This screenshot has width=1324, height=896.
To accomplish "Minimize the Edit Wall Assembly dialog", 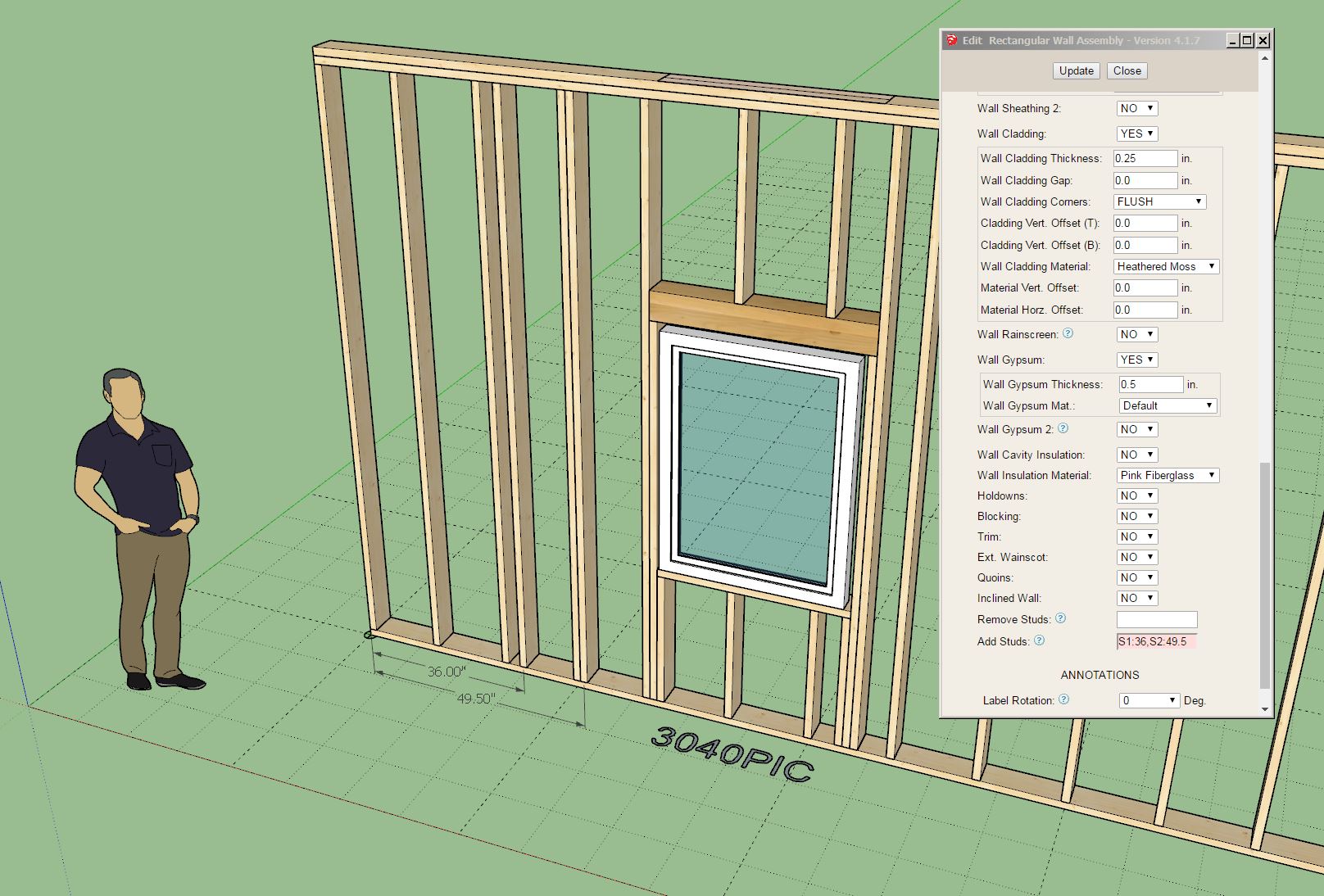I will [1232, 40].
